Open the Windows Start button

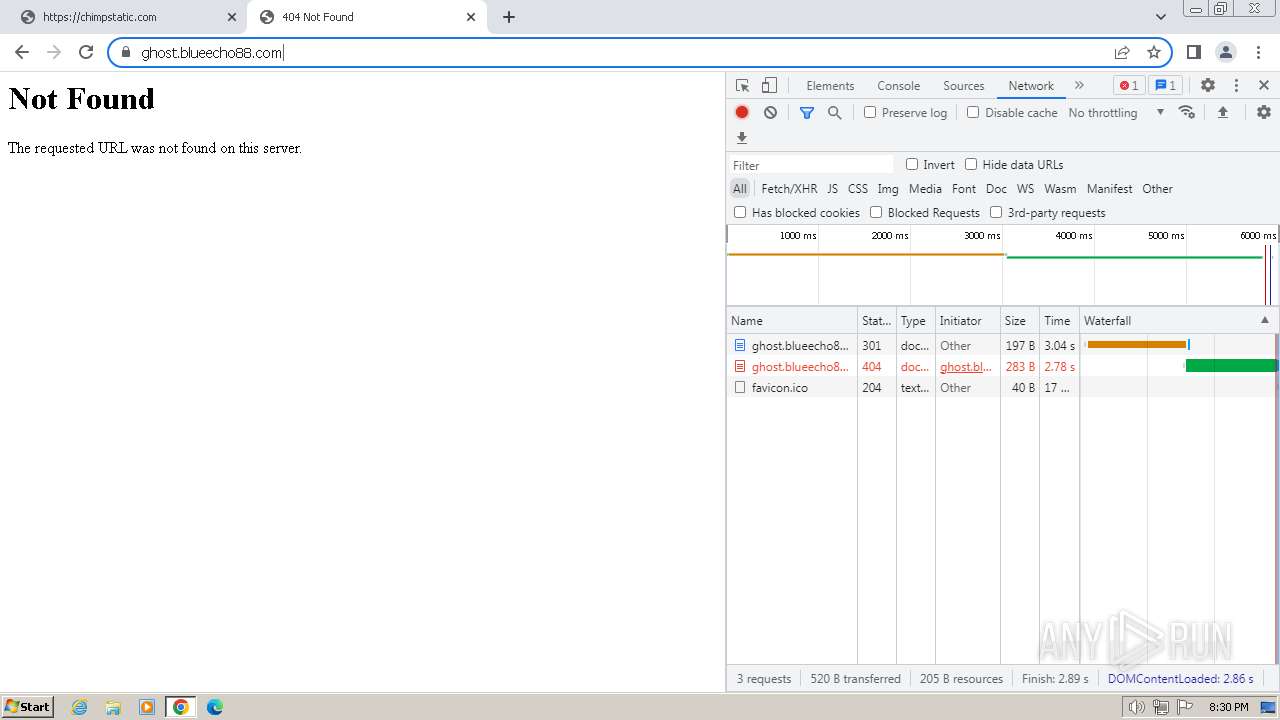point(28,706)
